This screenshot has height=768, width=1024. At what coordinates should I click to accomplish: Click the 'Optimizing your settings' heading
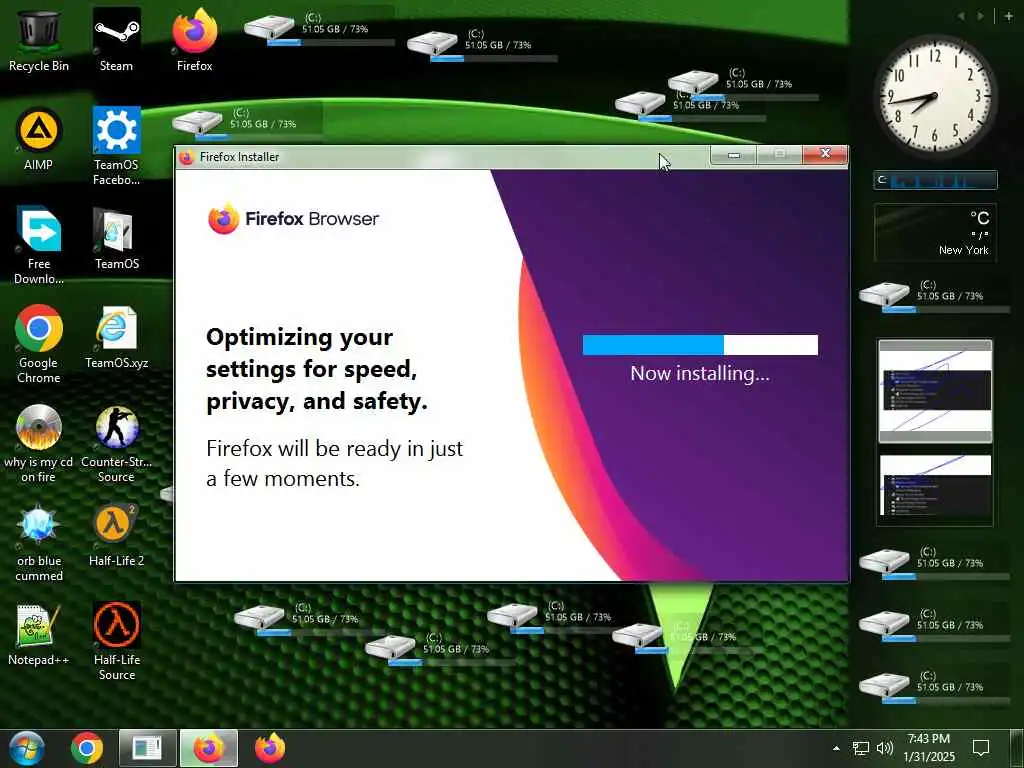[x=317, y=369]
